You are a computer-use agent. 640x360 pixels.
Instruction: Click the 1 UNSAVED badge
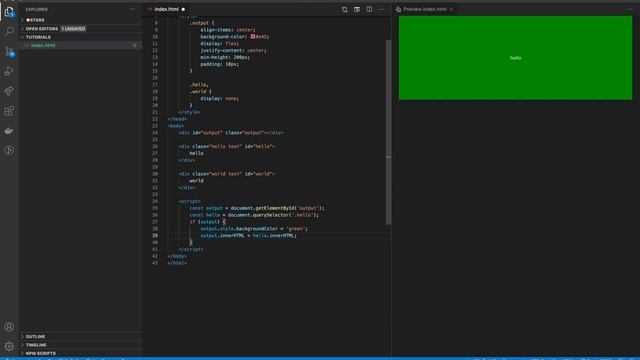point(73,29)
